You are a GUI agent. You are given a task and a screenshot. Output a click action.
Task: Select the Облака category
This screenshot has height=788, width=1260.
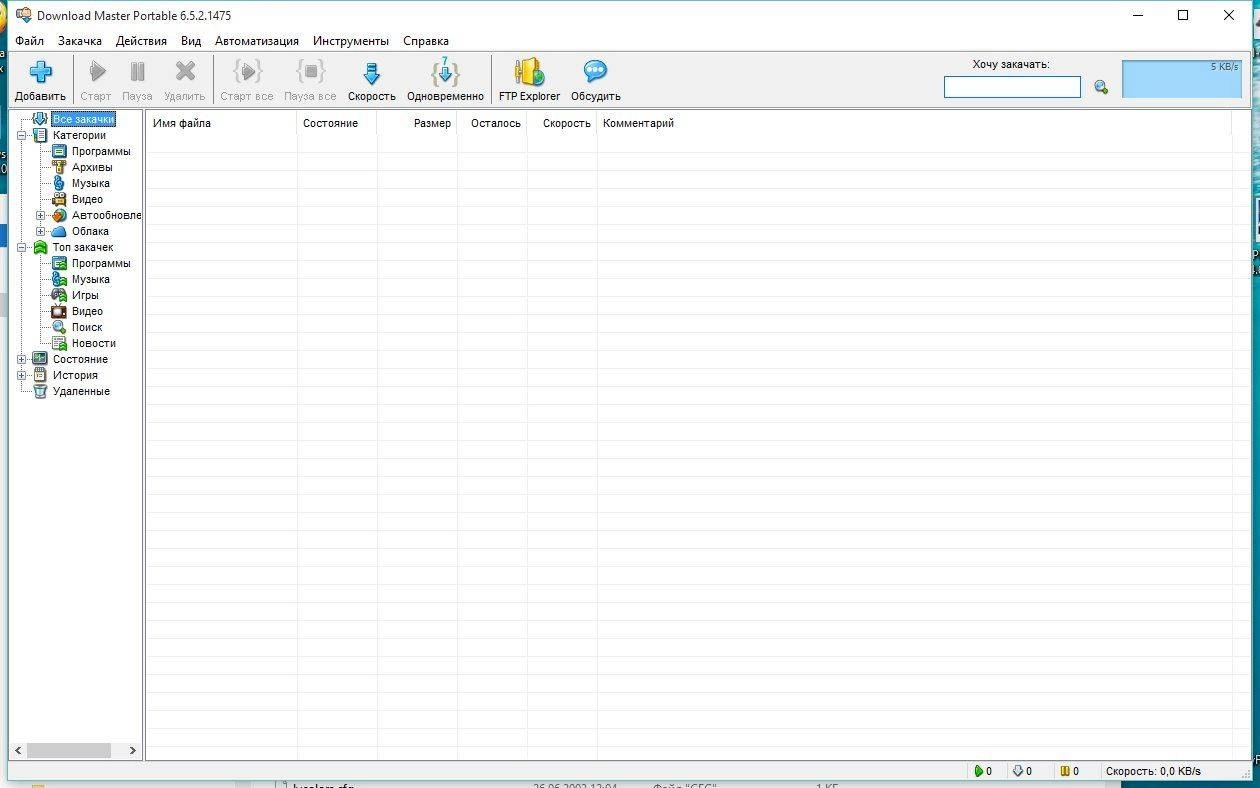point(90,231)
